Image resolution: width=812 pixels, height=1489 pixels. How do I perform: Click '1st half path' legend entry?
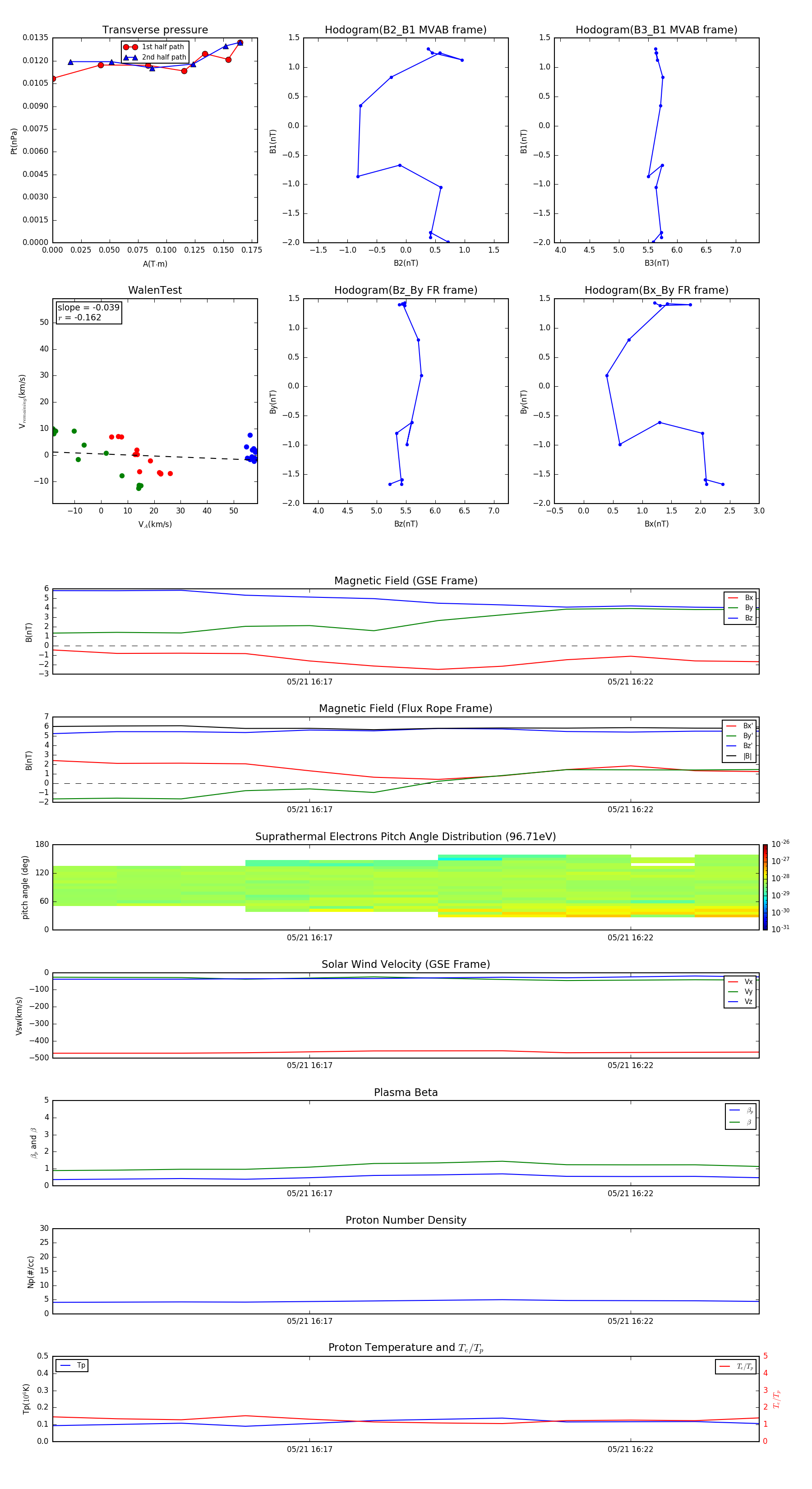pos(154,47)
